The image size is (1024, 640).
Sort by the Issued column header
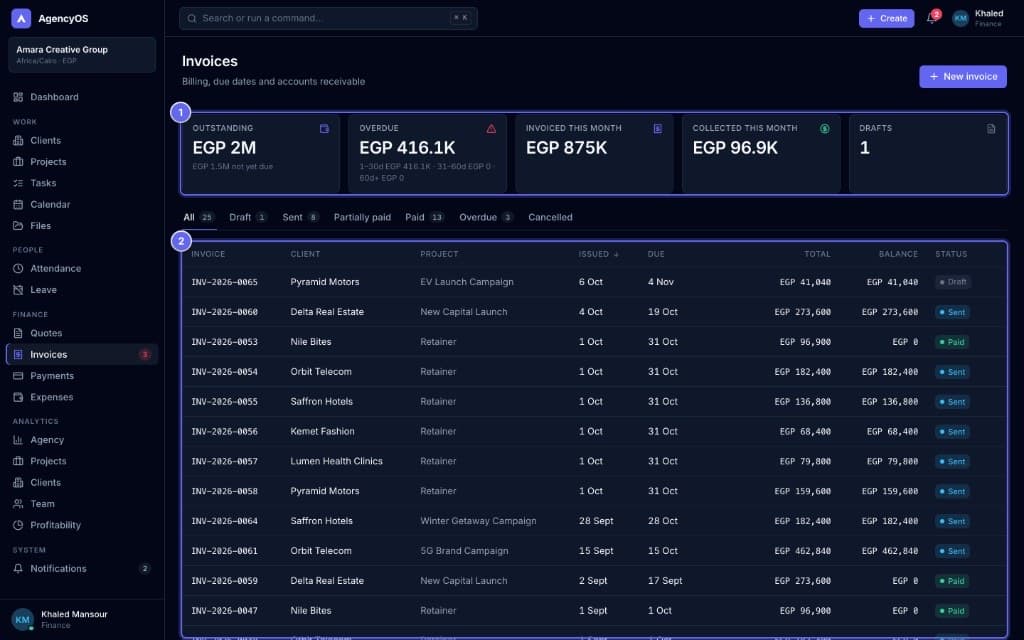point(598,254)
